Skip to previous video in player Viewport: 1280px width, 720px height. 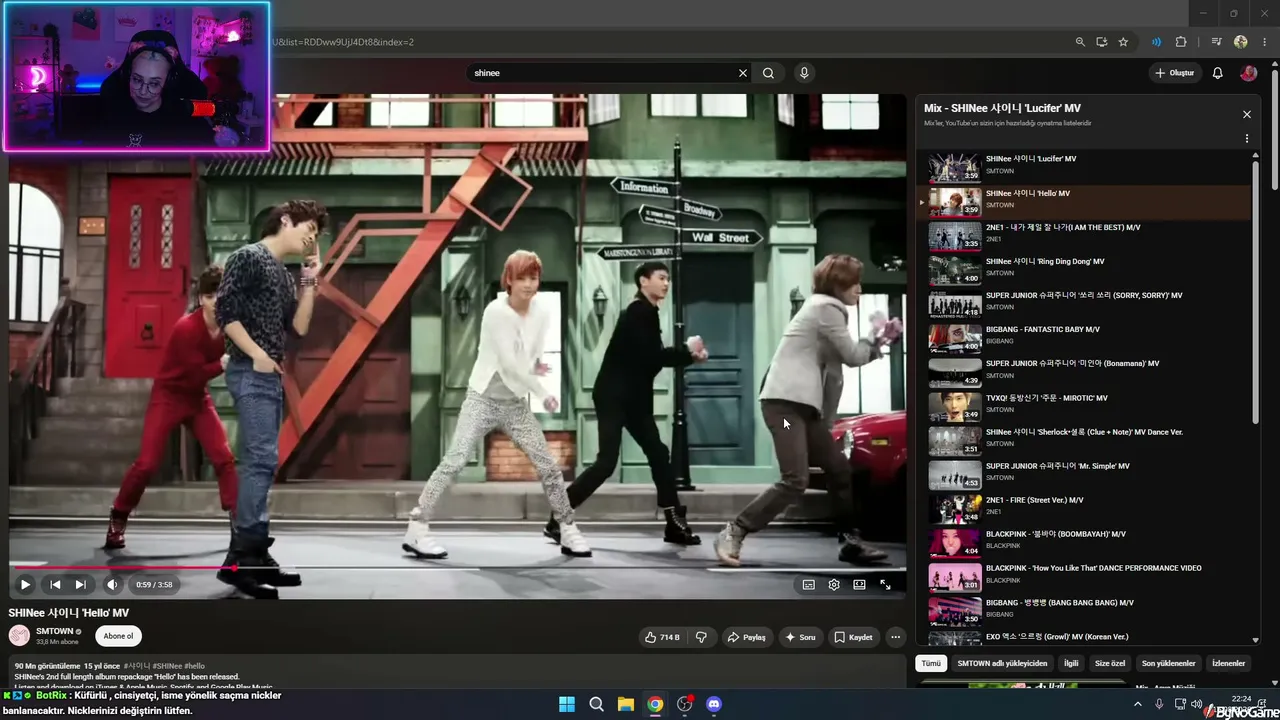click(x=55, y=585)
